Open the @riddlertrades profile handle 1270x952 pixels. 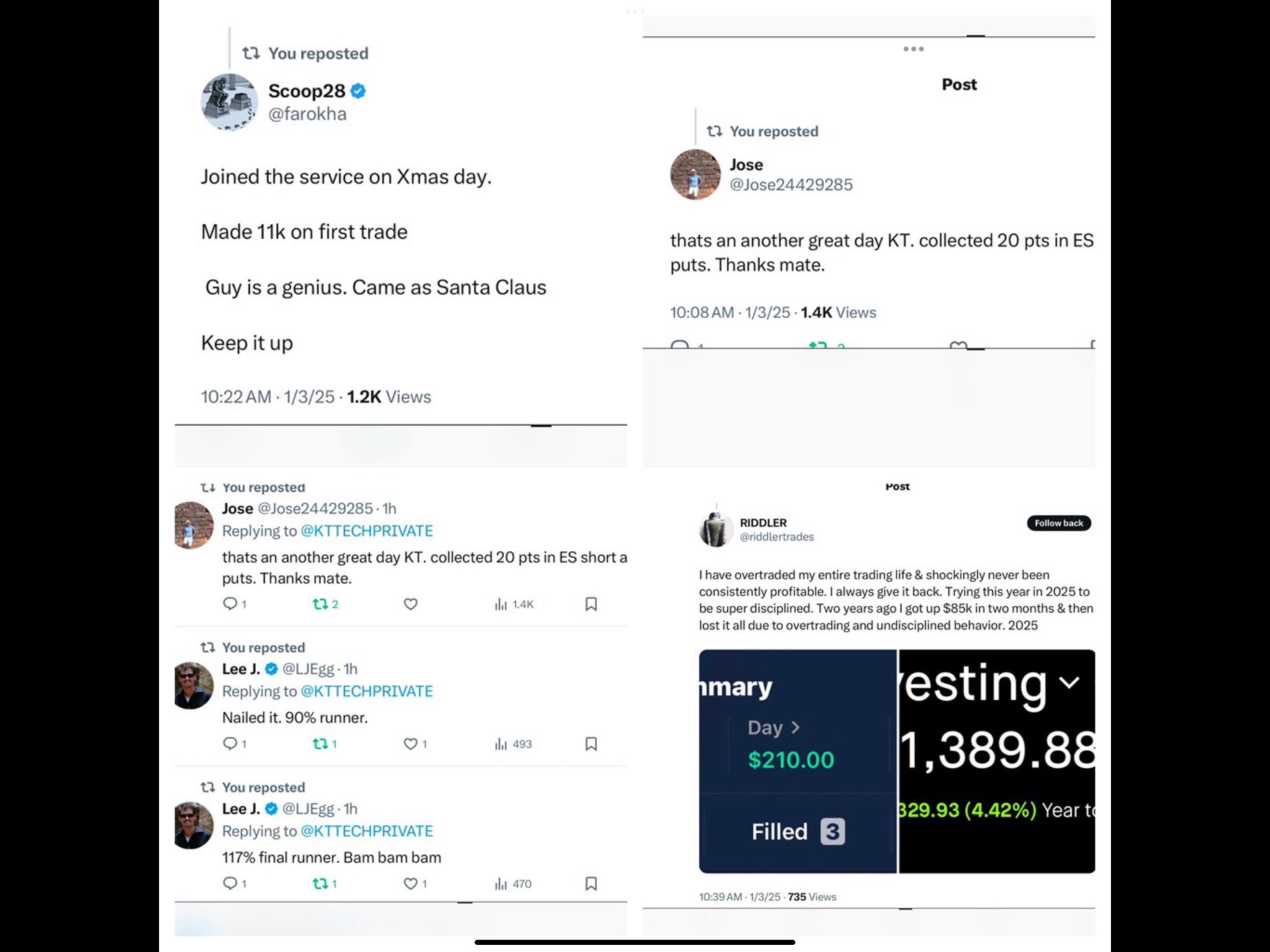click(776, 536)
